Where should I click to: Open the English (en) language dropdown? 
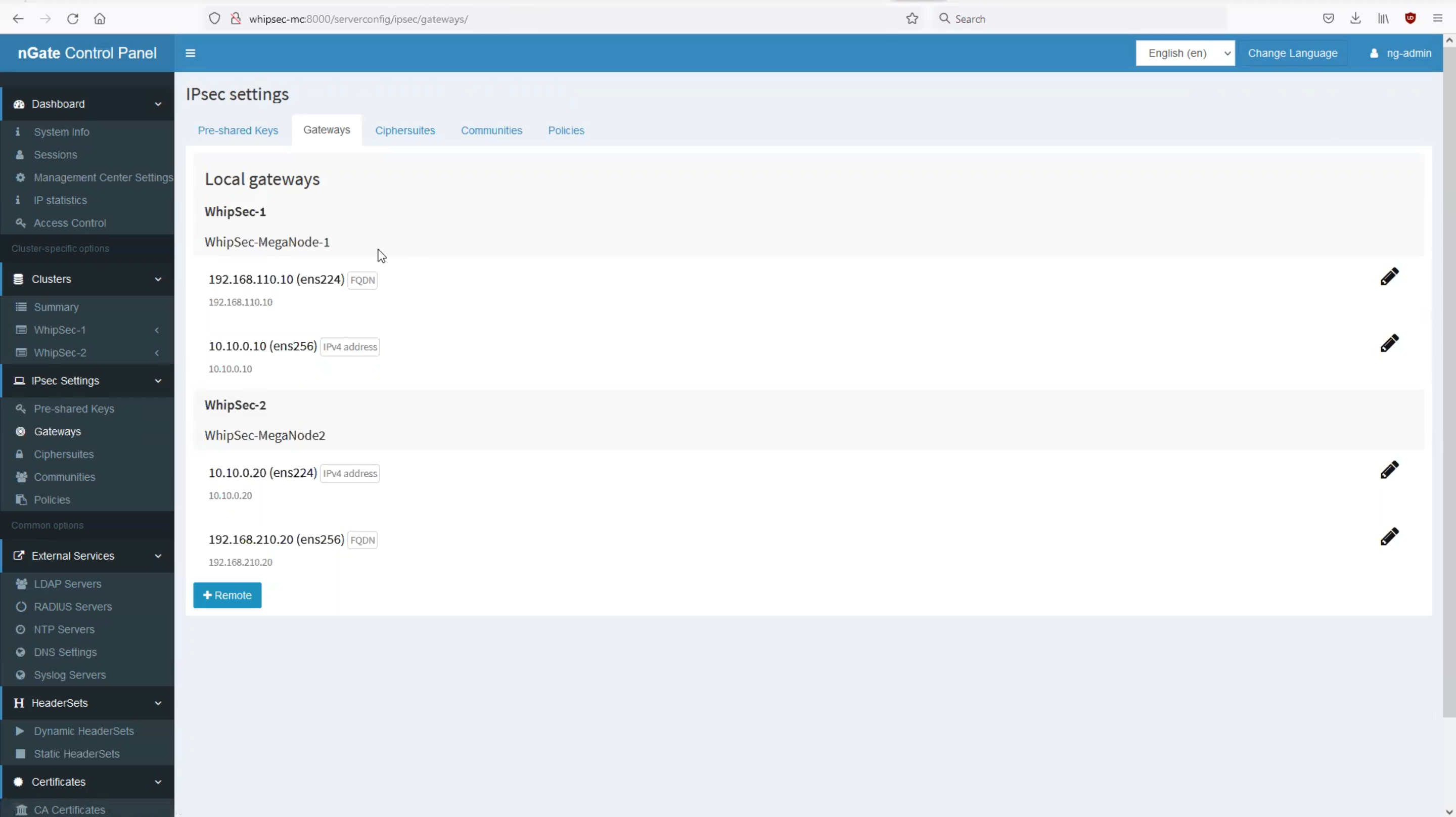pos(1185,53)
